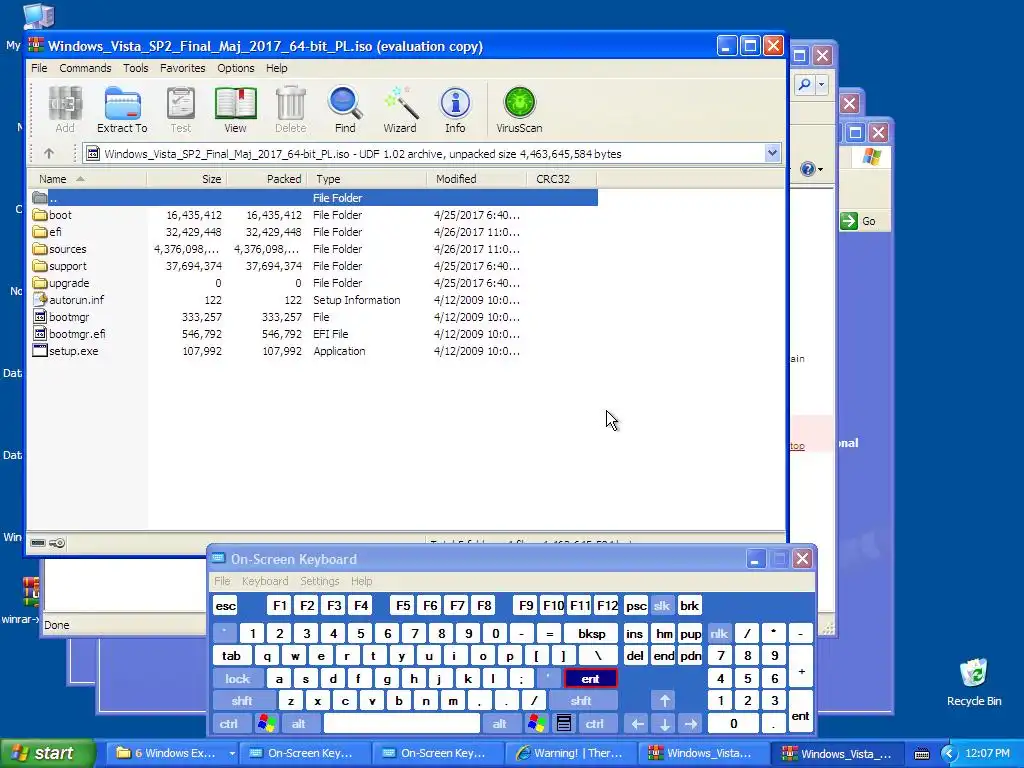The width and height of the screenshot is (1024, 768).
Task: Select setup.exe application
Action: pos(65,351)
